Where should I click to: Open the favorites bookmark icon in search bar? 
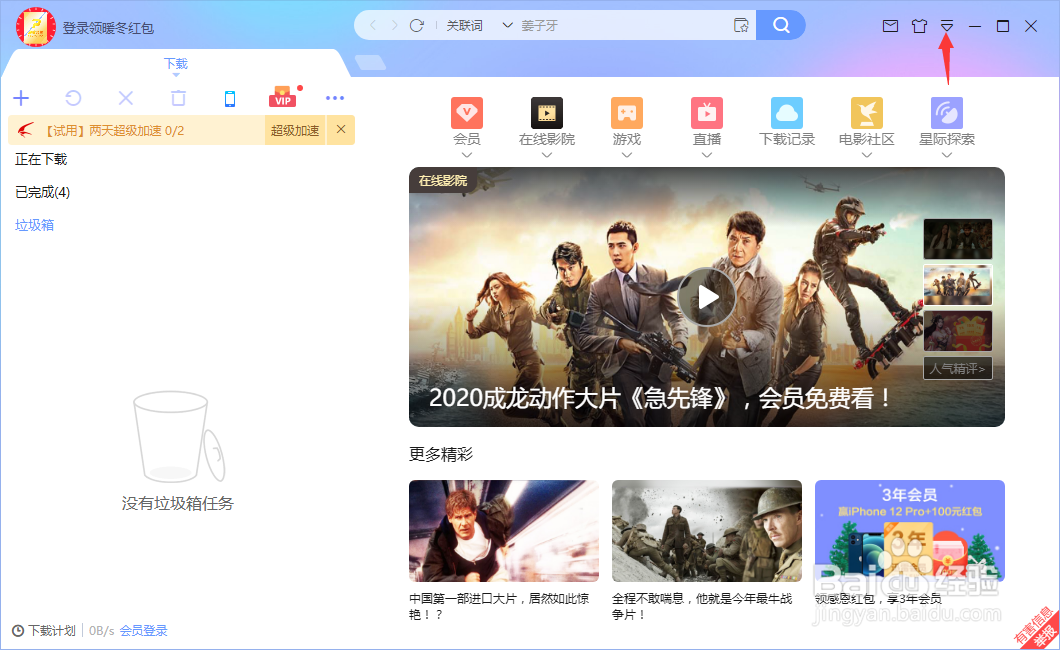point(741,26)
